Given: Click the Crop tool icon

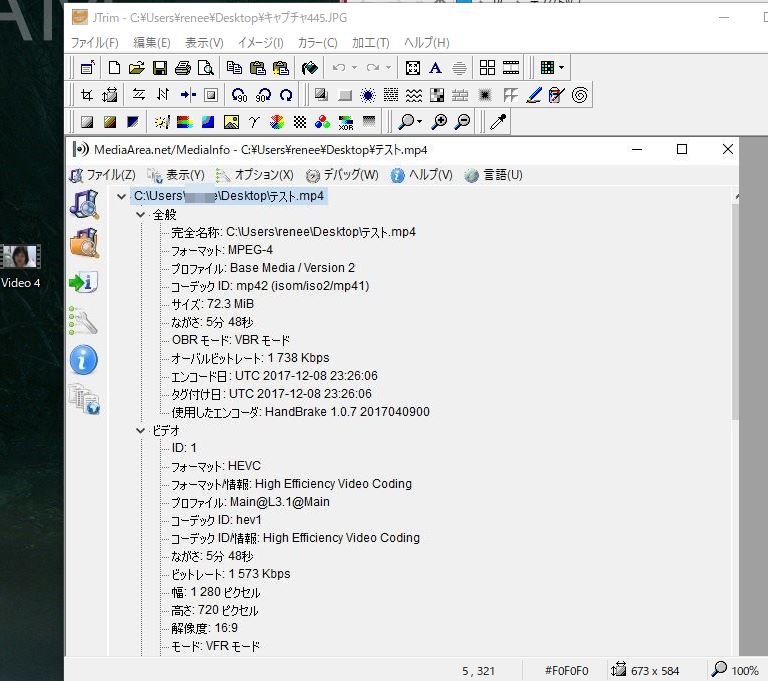Looking at the screenshot, I should tap(87, 95).
